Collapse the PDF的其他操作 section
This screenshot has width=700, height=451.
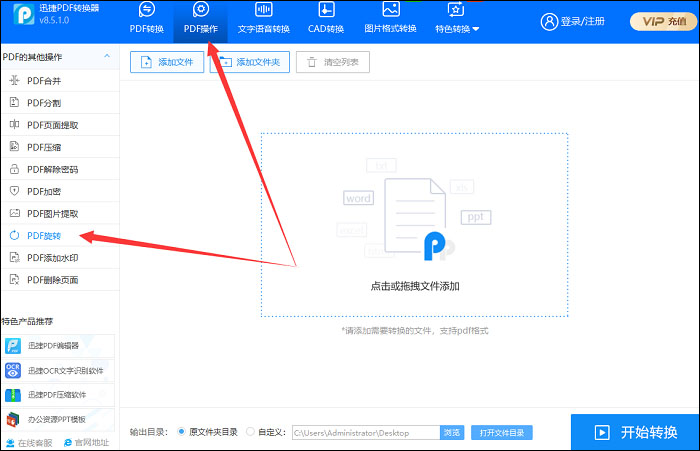click(107, 56)
